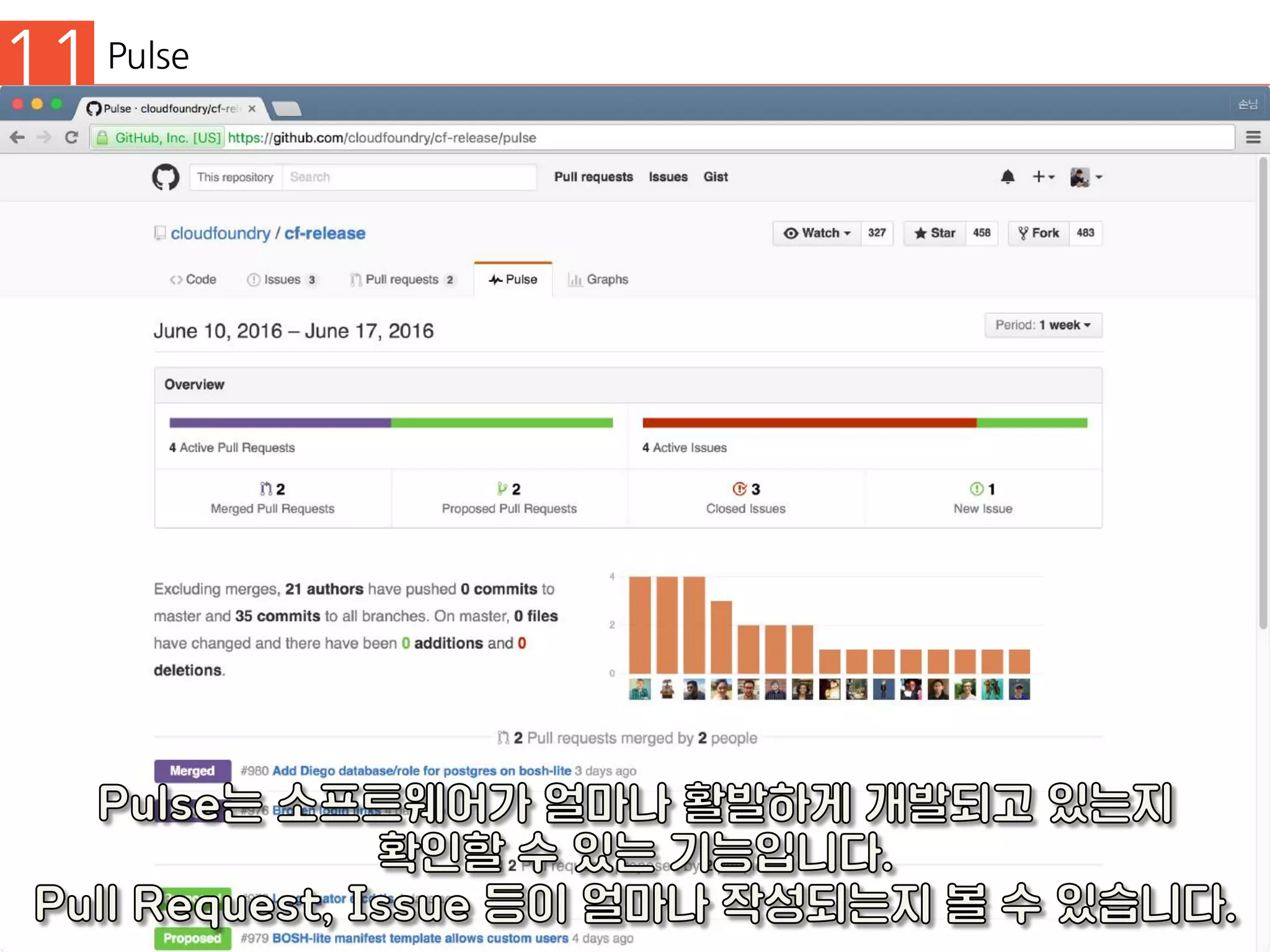Expand the Watch dropdown
Image resolution: width=1270 pixels, height=952 pixels.
(817, 233)
